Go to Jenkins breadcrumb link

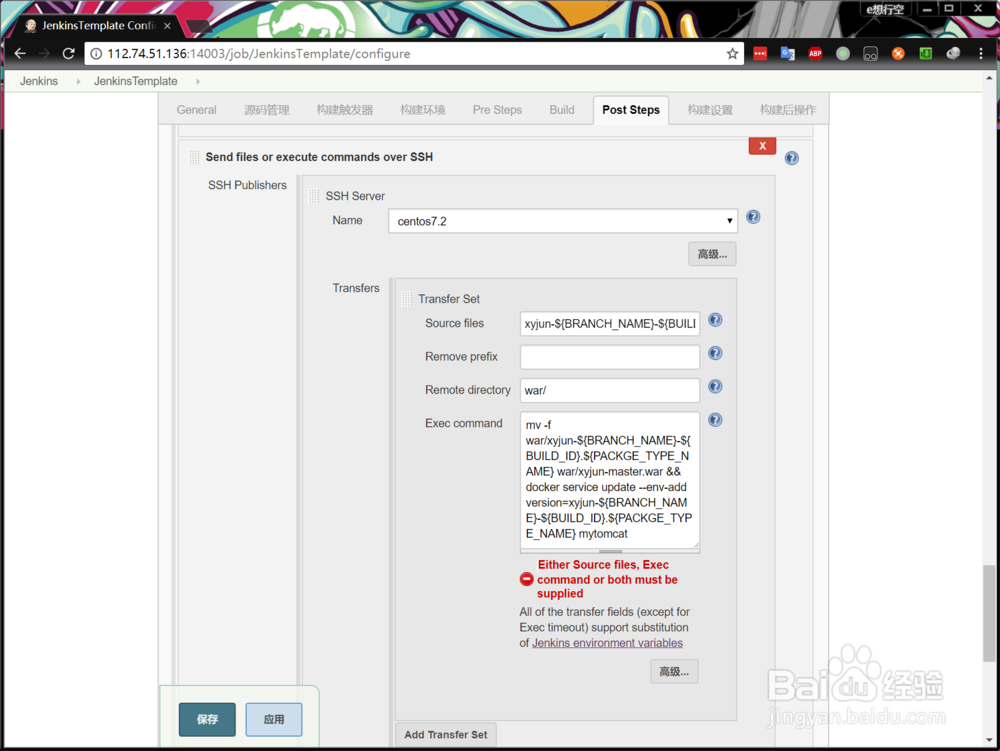point(39,81)
